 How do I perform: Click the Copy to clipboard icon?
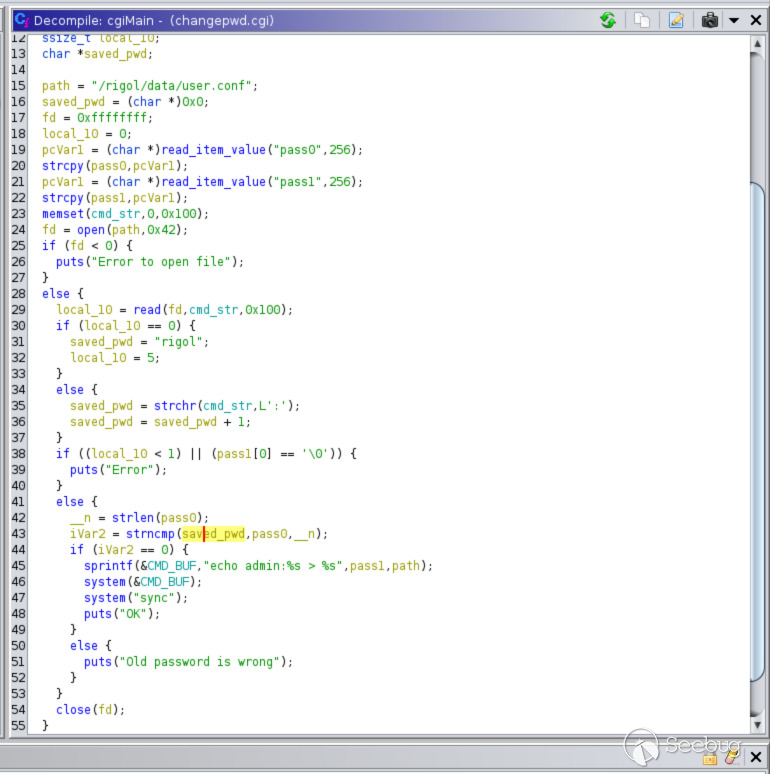[x=642, y=20]
